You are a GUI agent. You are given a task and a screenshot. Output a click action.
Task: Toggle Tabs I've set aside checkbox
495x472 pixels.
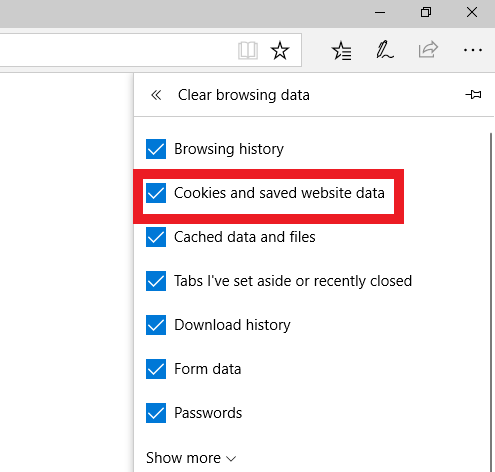156,281
